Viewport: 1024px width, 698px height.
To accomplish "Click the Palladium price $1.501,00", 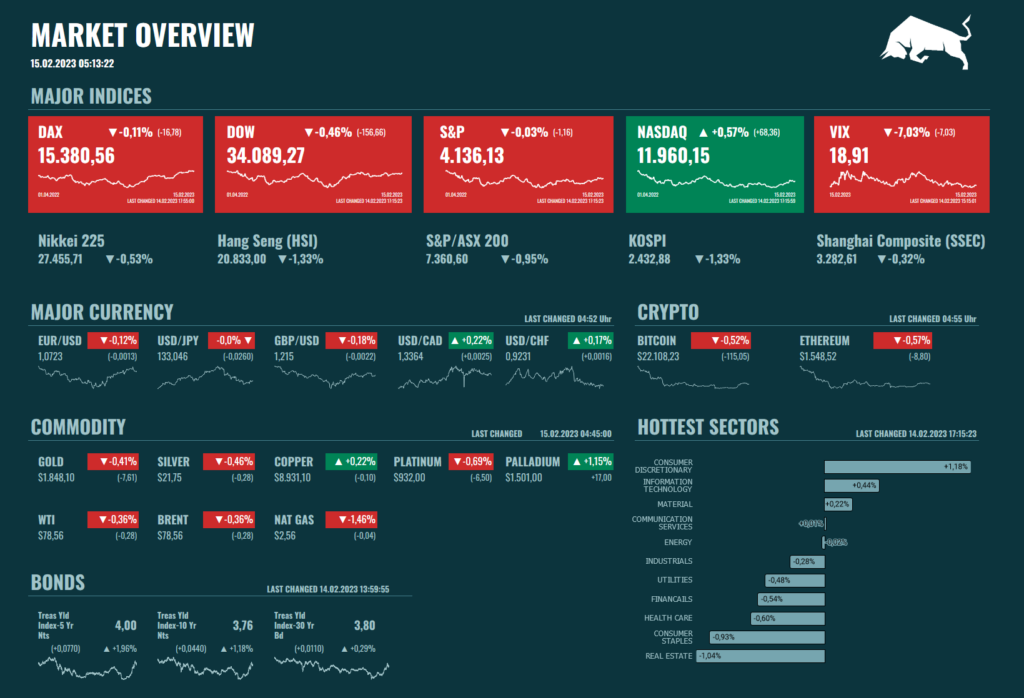I will 524,478.
